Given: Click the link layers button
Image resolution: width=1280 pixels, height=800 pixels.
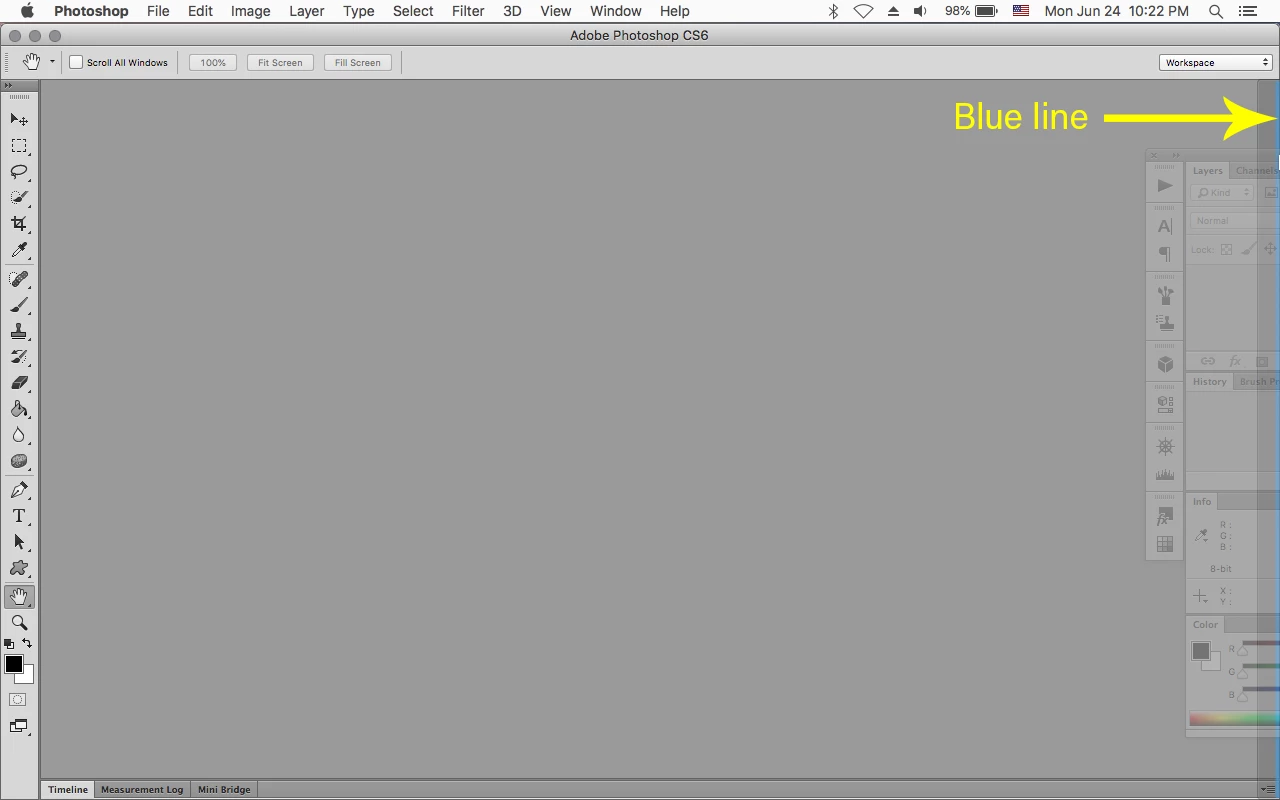Looking at the screenshot, I should click(1208, 361).
